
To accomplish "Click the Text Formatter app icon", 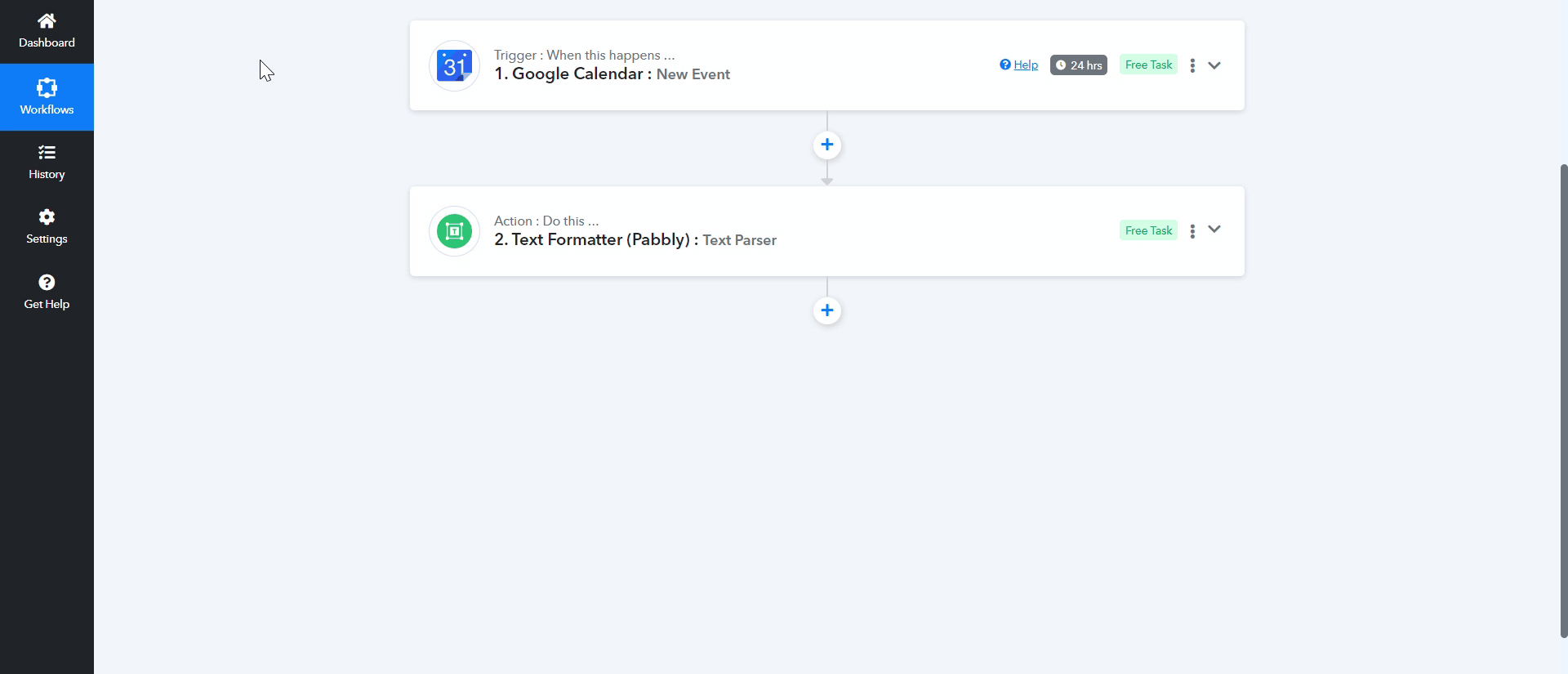I will (x=454, y=231).
